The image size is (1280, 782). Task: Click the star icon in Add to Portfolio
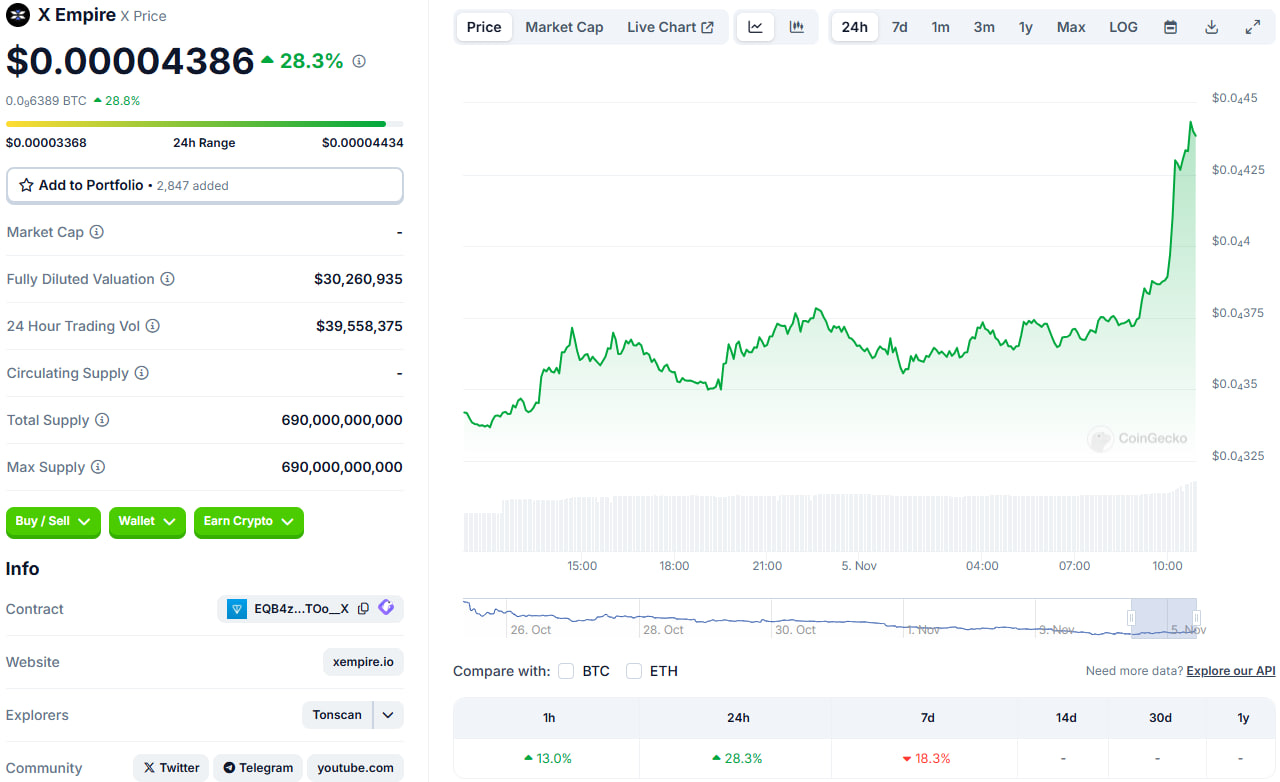(27, 185)
